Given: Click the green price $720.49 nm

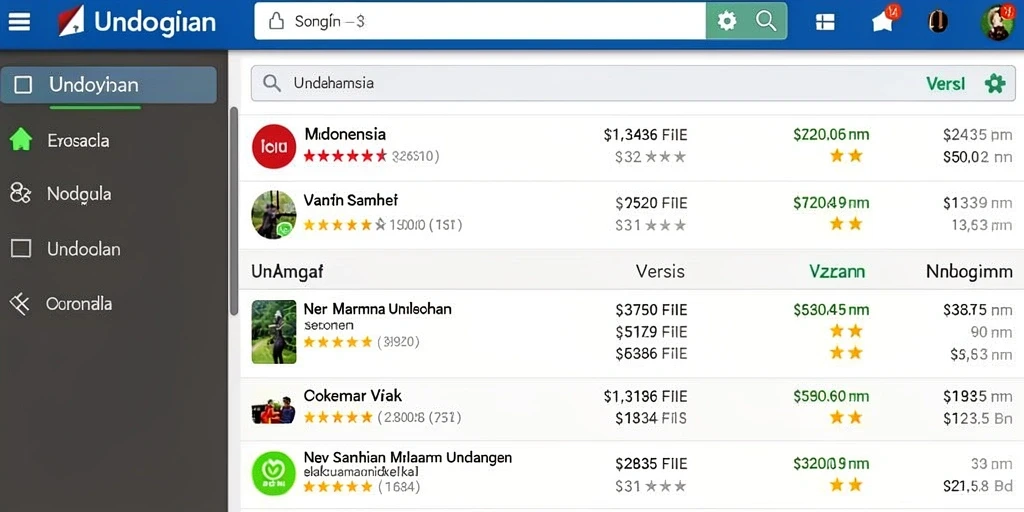Looking at the screenshot, I should click(831, 203).
